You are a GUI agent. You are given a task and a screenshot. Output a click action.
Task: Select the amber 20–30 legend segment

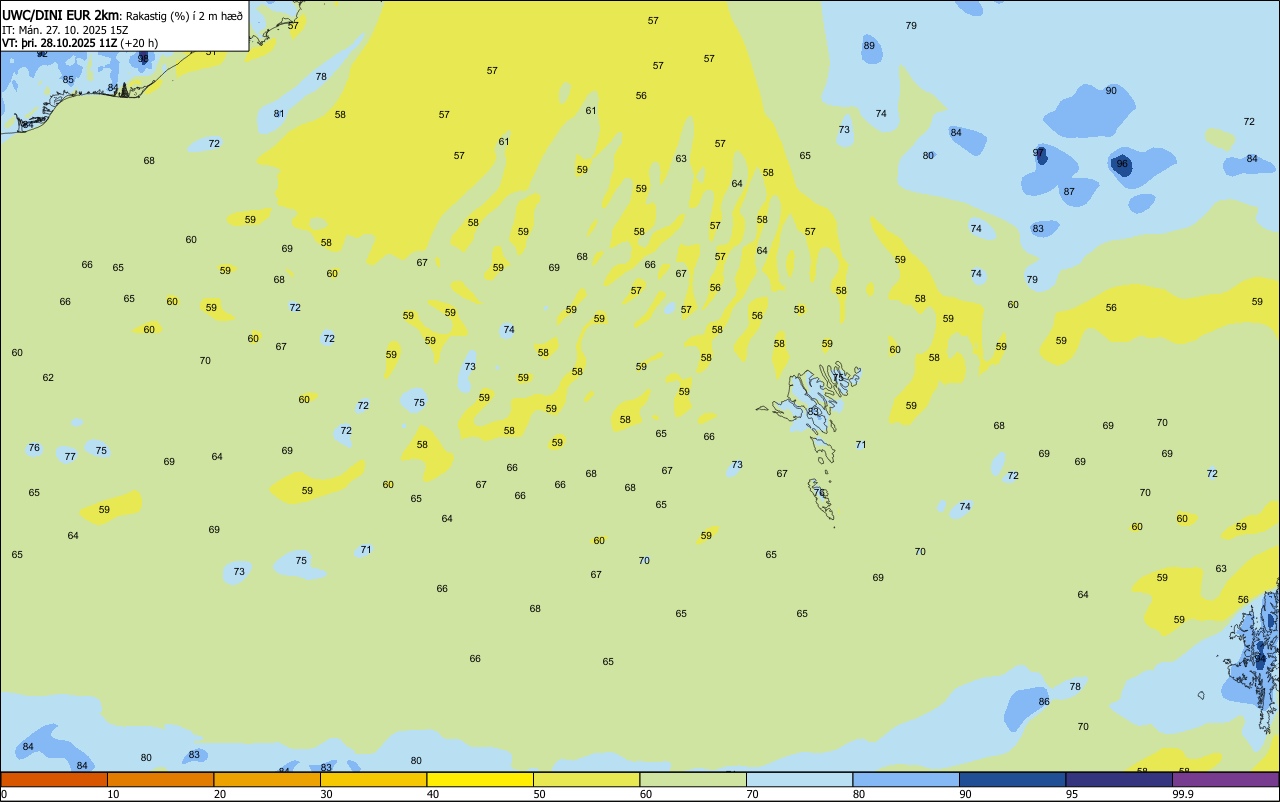267,779
